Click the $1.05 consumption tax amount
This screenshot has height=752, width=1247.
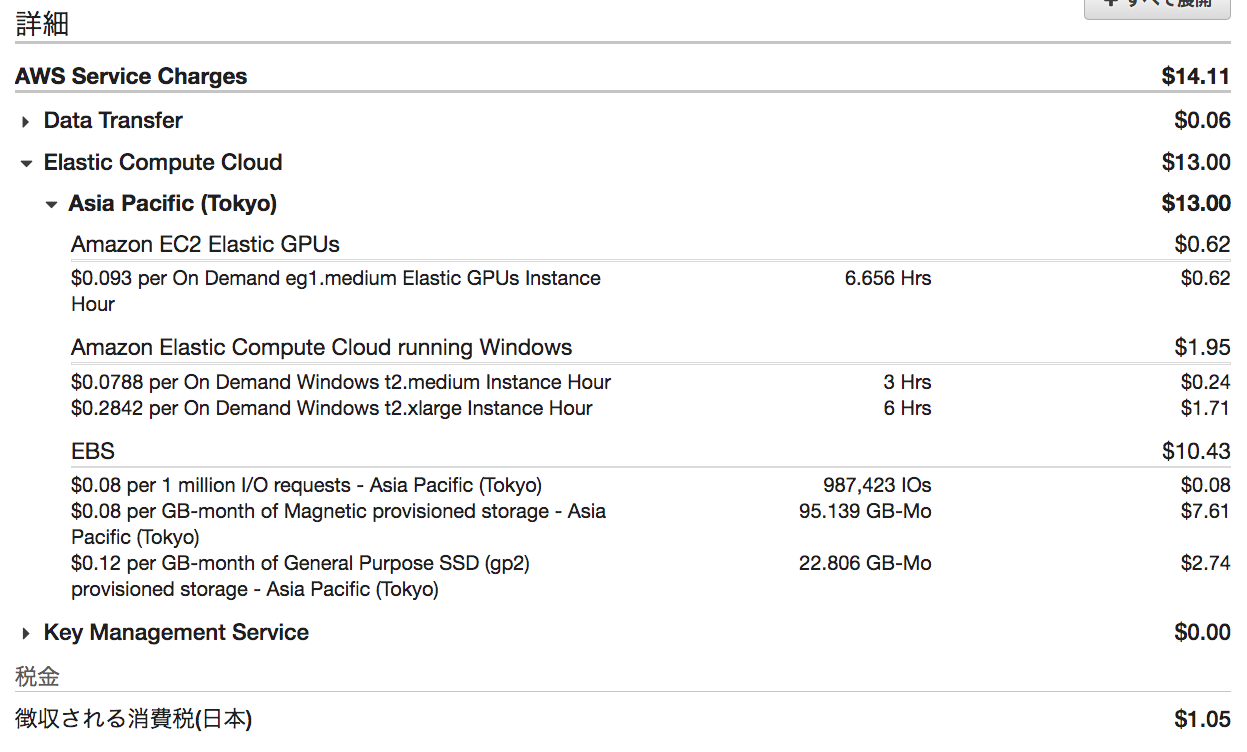coord(1202,720)
